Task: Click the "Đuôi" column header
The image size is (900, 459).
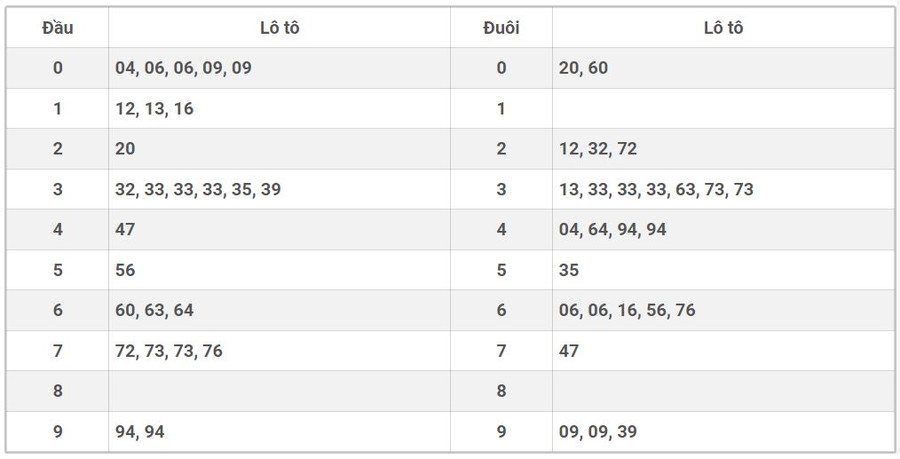Action: click(x=501, y=28)
